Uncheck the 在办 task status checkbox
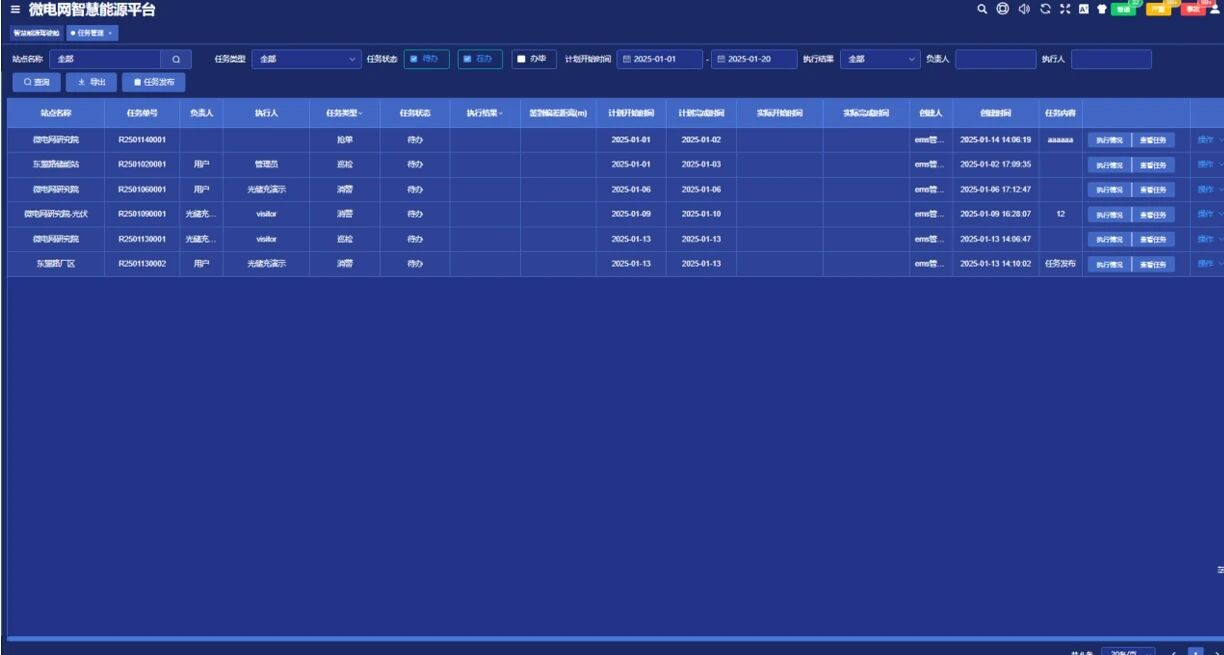 click(x=467, y=59)
